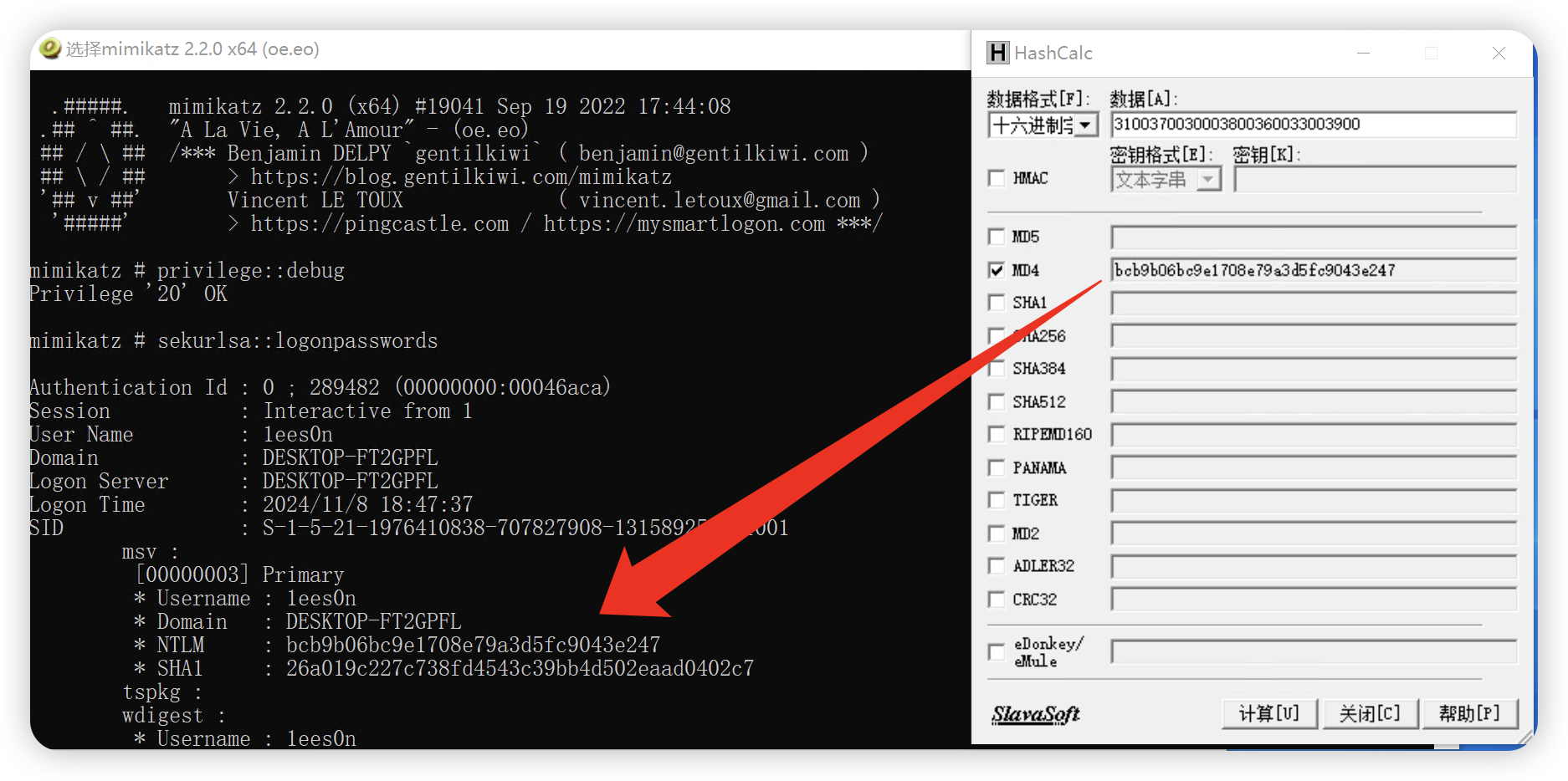The width and height of the screenshot is (1568, 781).
Task: Check the TIGER checkbox
Action: (x=996, y=500)
